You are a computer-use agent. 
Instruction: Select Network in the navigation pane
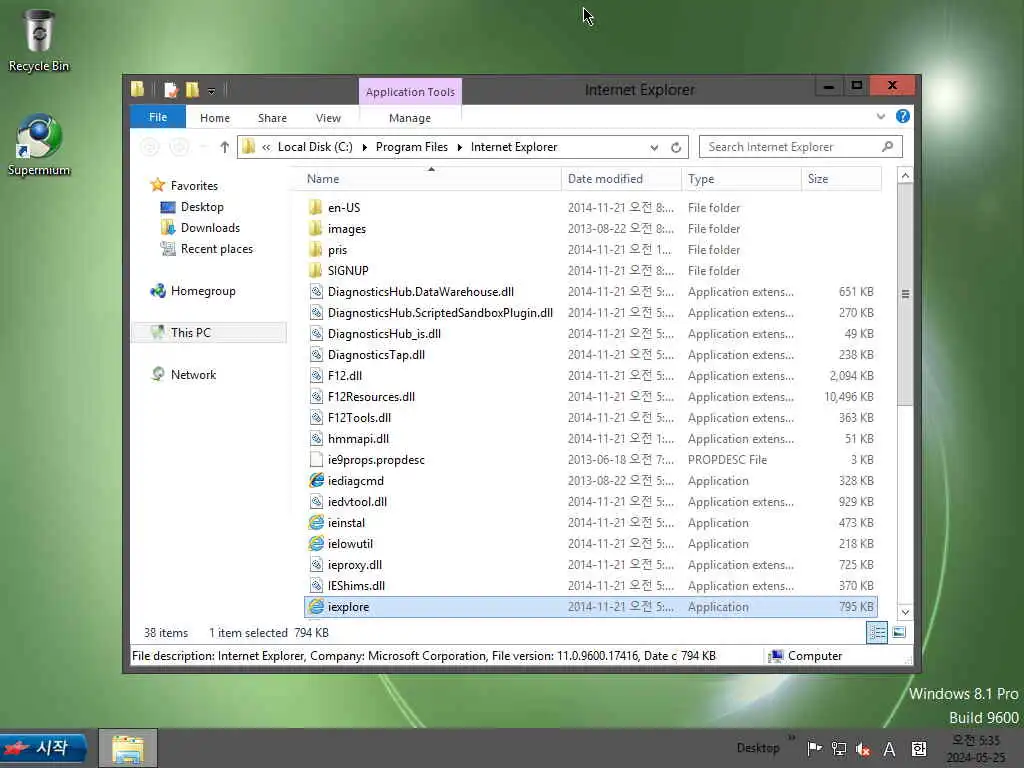[193, 375]
